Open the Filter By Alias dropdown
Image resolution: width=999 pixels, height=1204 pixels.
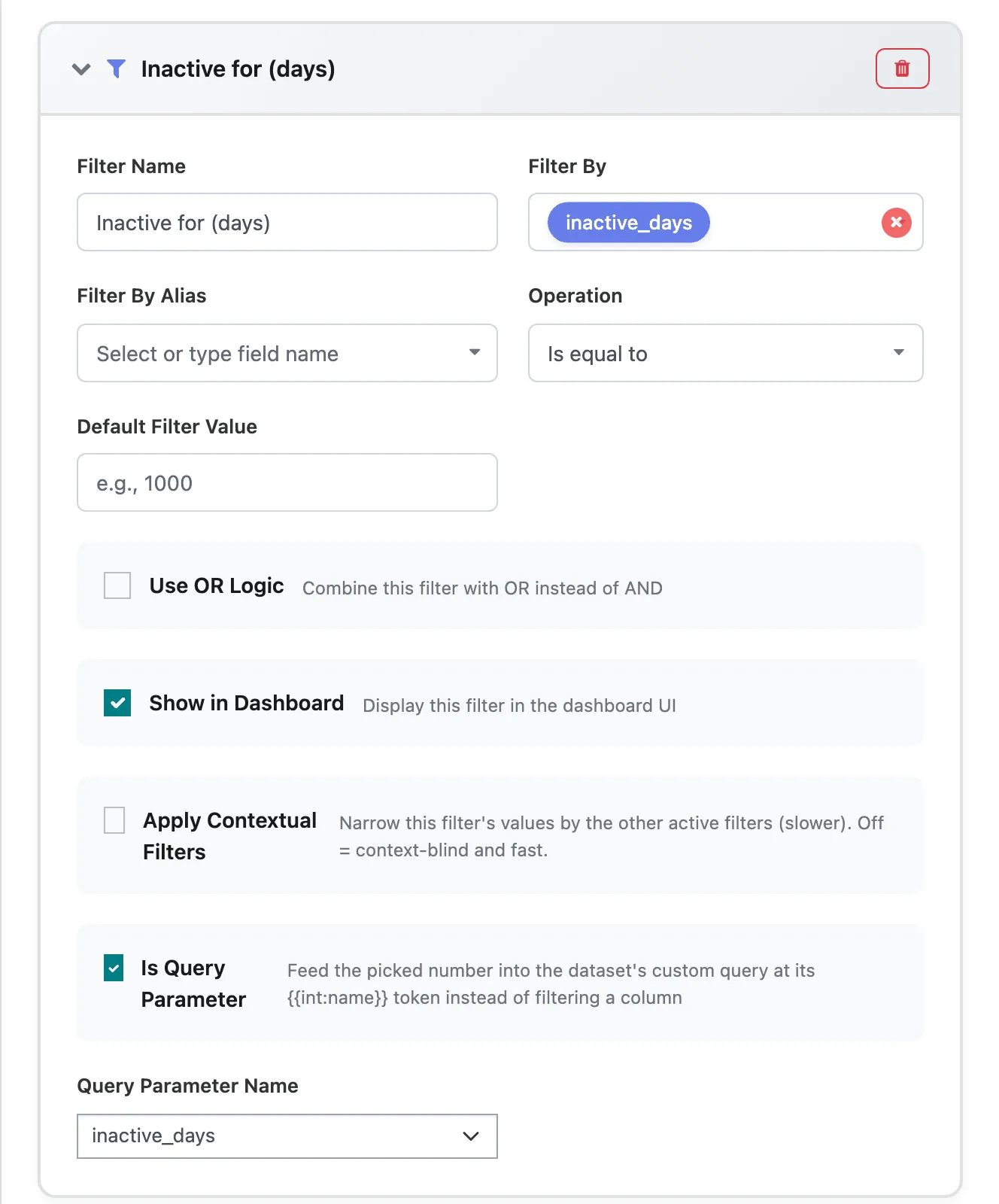[287, 353]
